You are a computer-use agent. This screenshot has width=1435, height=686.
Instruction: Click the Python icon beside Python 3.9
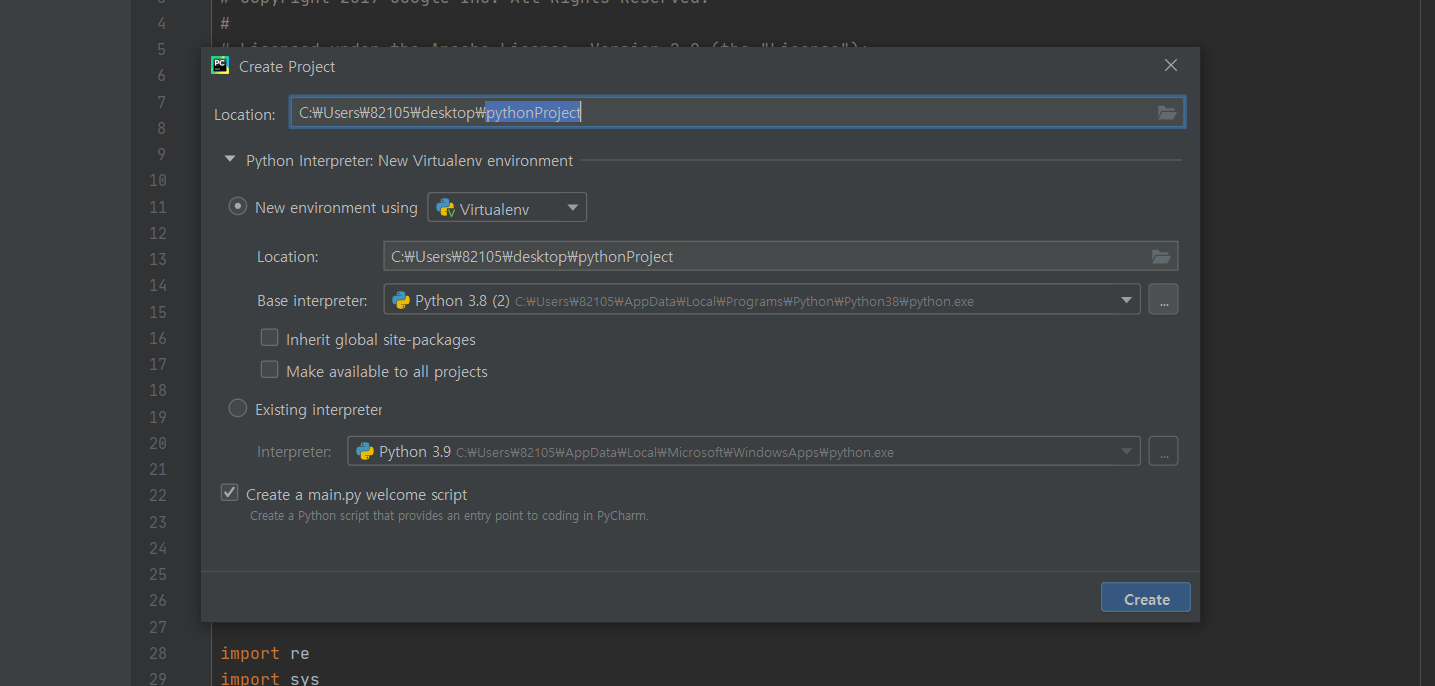tap(365, 452)
